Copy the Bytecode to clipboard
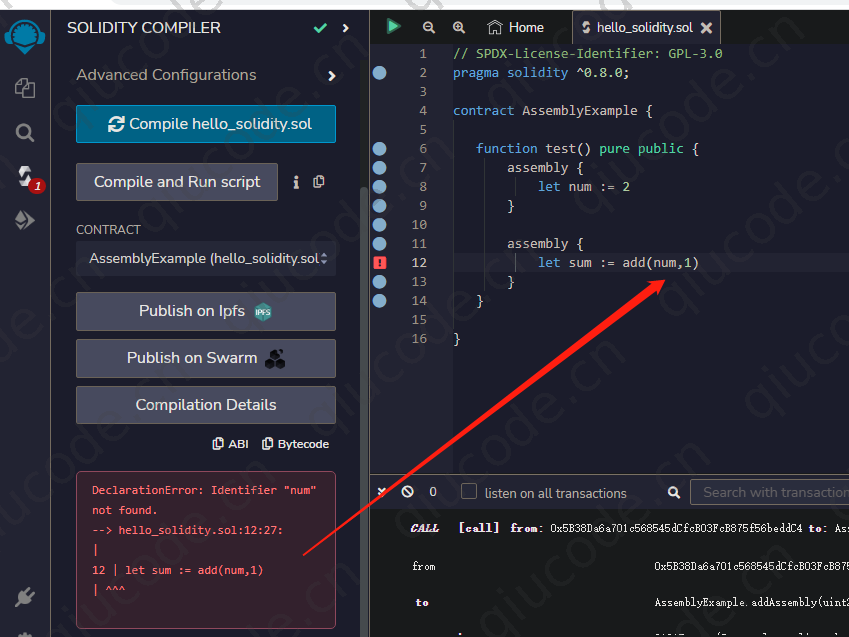 pos(295,444)
